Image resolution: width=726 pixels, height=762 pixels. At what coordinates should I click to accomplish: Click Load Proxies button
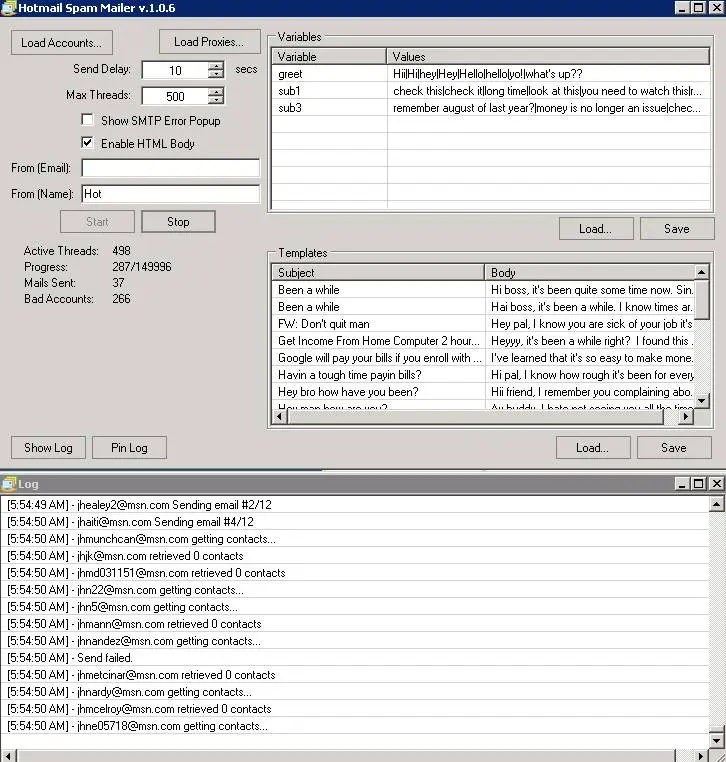[209, 42]
